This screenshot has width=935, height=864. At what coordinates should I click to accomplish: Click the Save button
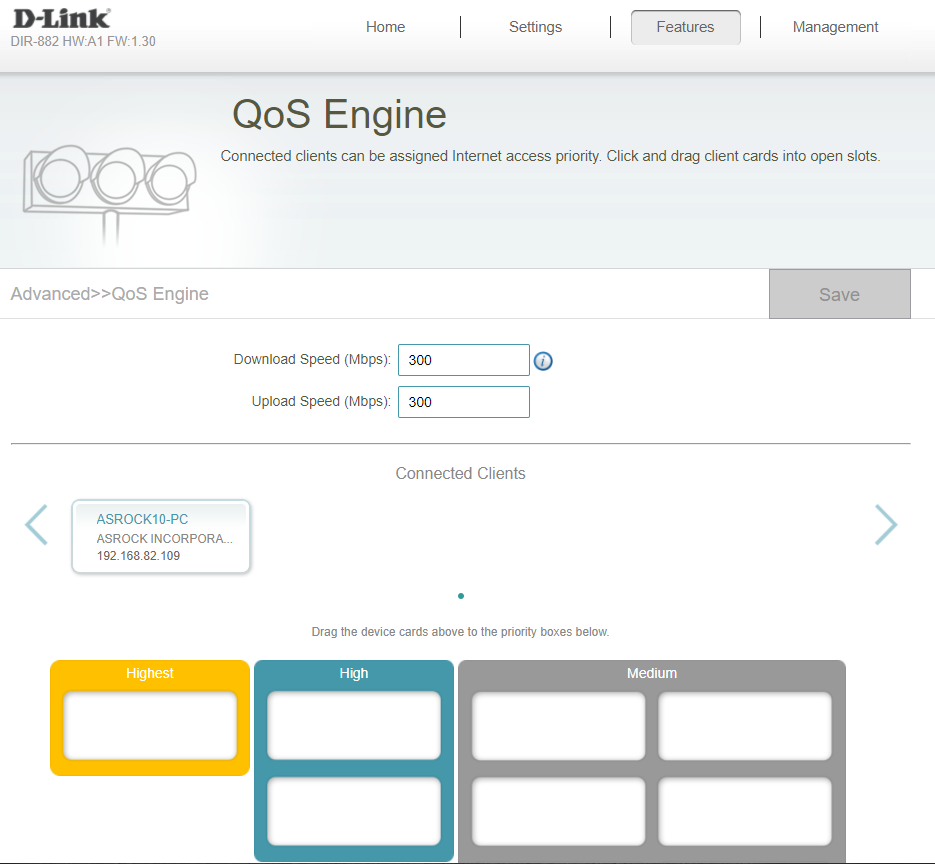840,294
